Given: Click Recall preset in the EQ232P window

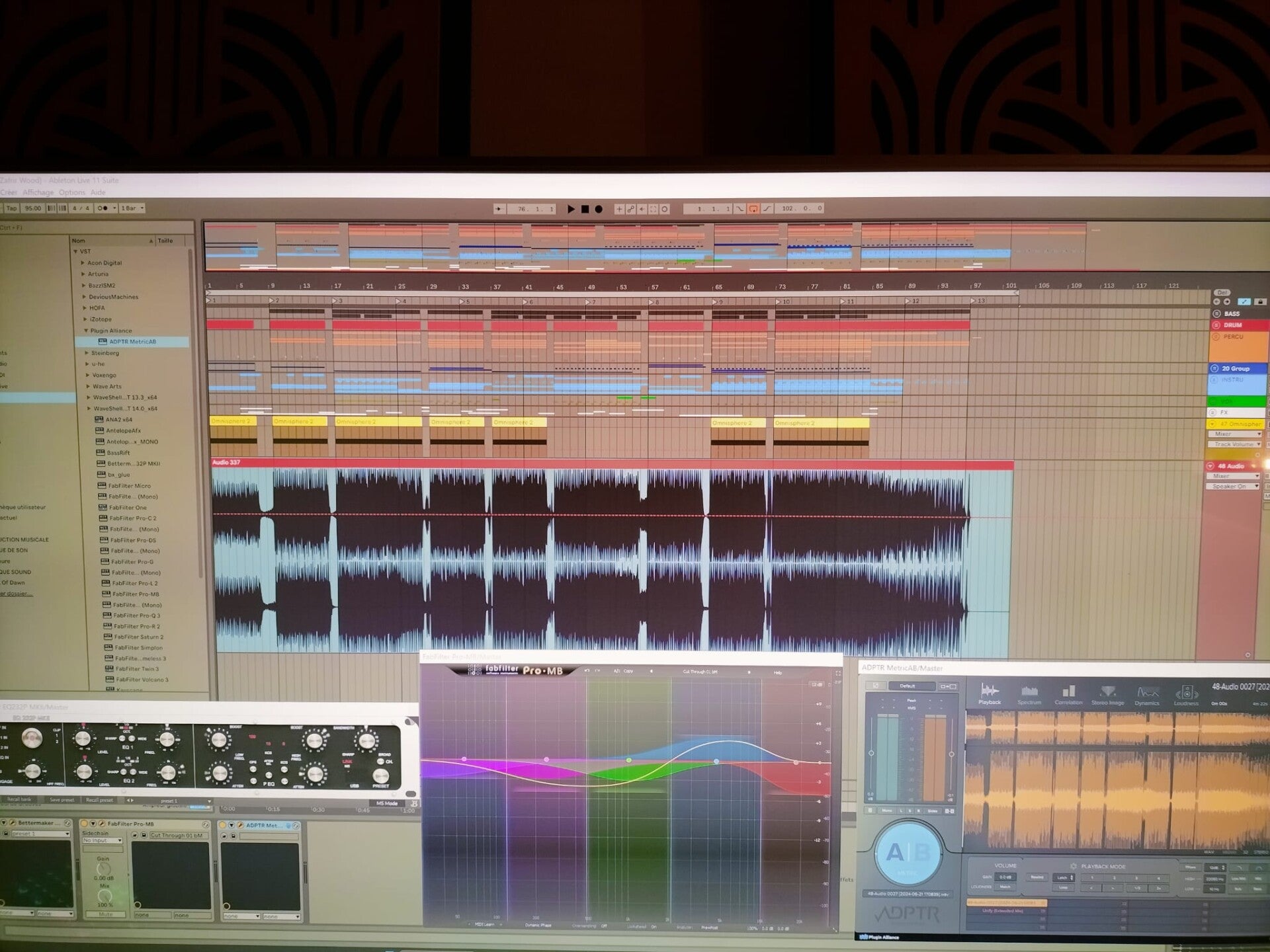Looking at the screenshot, I should [x=99, y=801].
